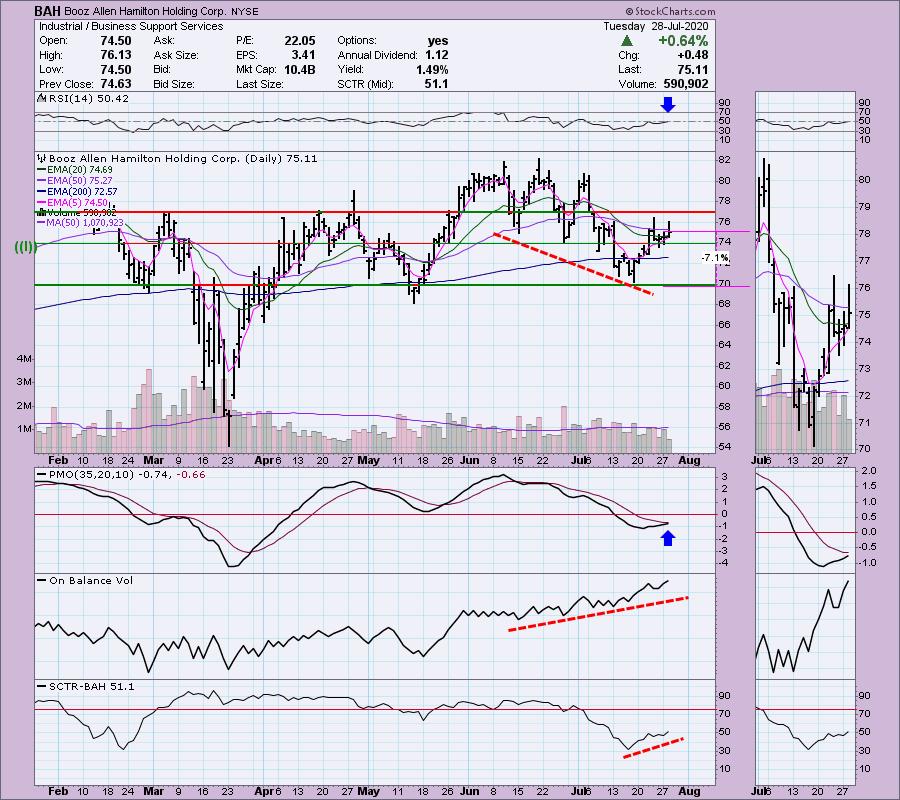Click the green ((I)) marker left of price chart
This screenshot has height=800, width=900.
(26, 247)
